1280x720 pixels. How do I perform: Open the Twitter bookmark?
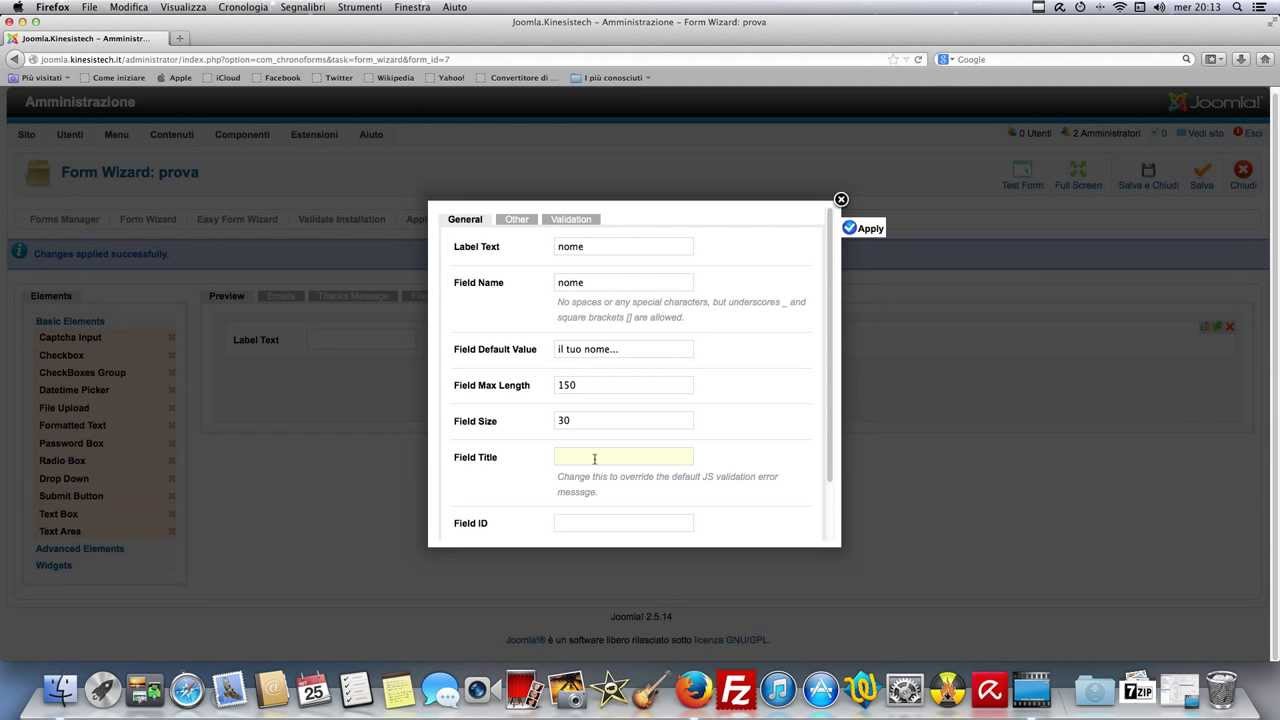point(332,77)
